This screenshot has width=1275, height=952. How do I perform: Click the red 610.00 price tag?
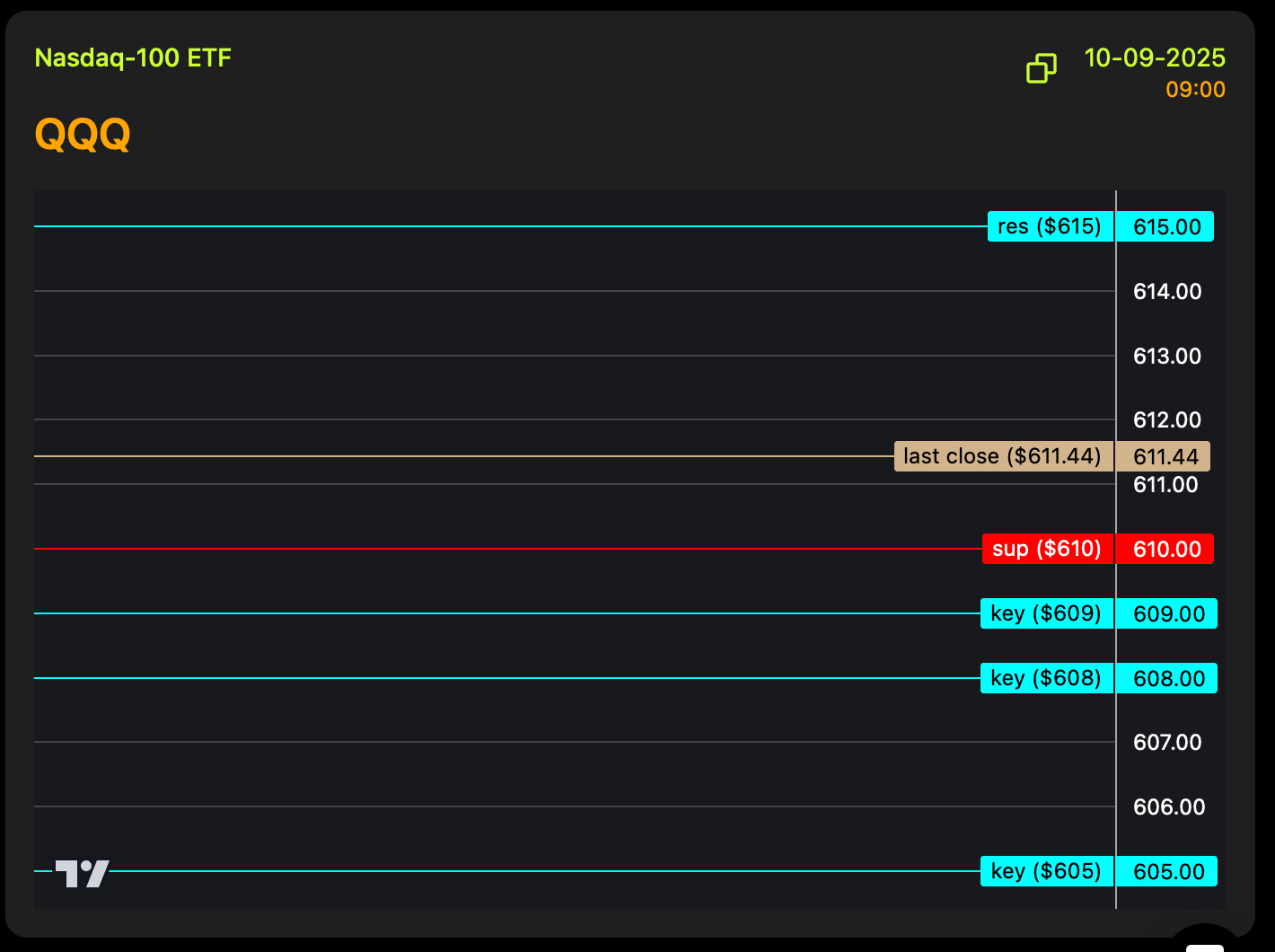pos(1165,549)
